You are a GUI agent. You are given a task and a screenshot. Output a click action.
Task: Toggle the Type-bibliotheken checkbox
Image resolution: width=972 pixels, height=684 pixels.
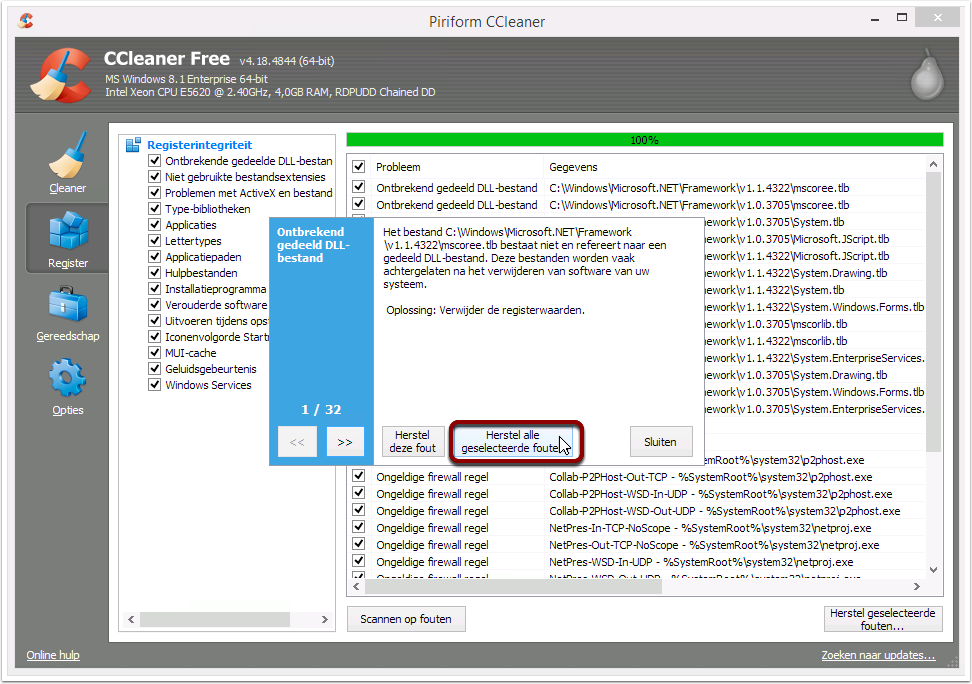click(154, 209)
